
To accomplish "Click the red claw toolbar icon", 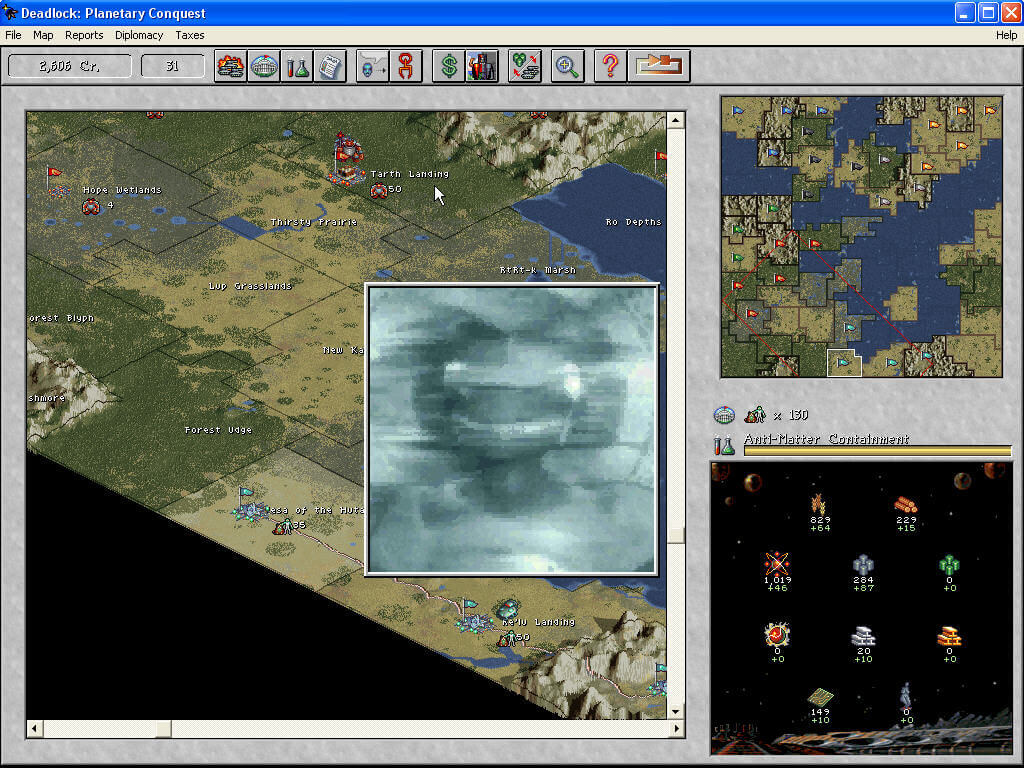I will [x=406, y=66].
